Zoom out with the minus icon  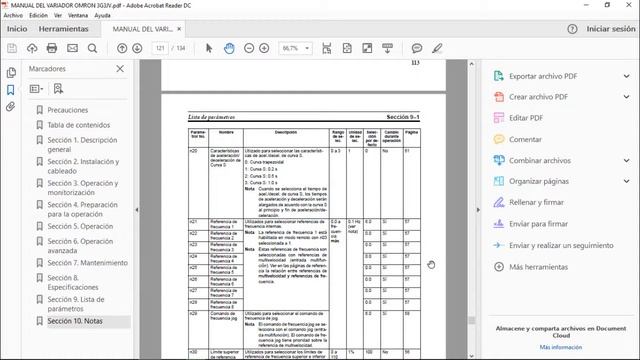tap(249, 48)
